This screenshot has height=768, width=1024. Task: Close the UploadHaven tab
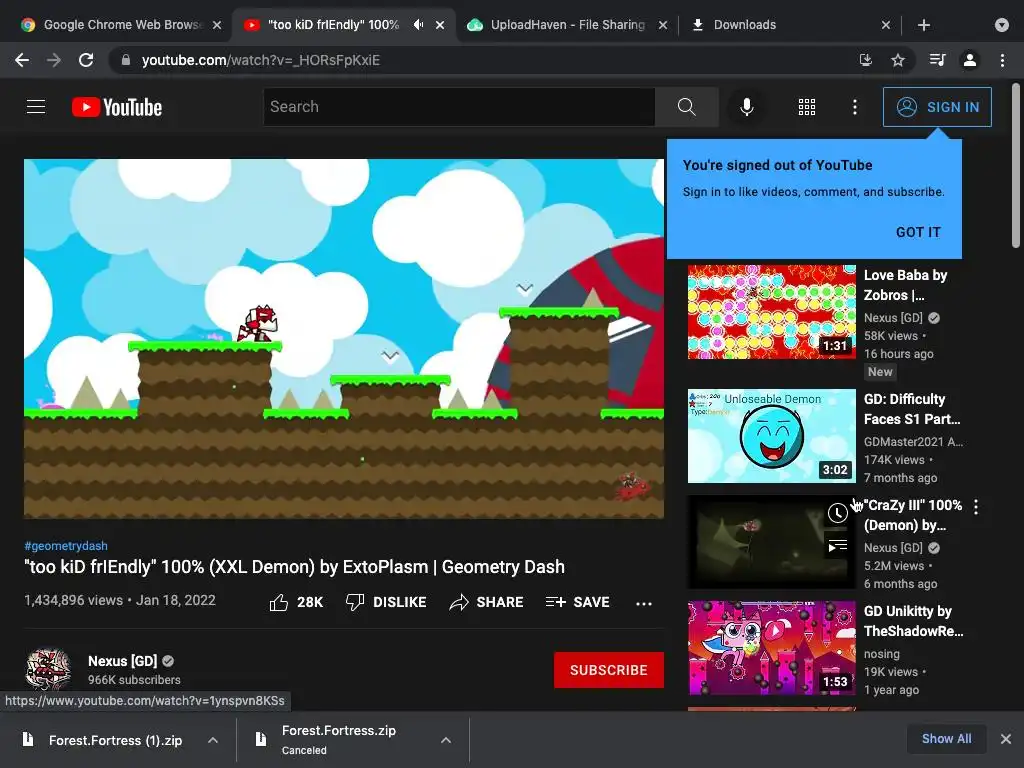pyautogui.click(x=663, y=25)
